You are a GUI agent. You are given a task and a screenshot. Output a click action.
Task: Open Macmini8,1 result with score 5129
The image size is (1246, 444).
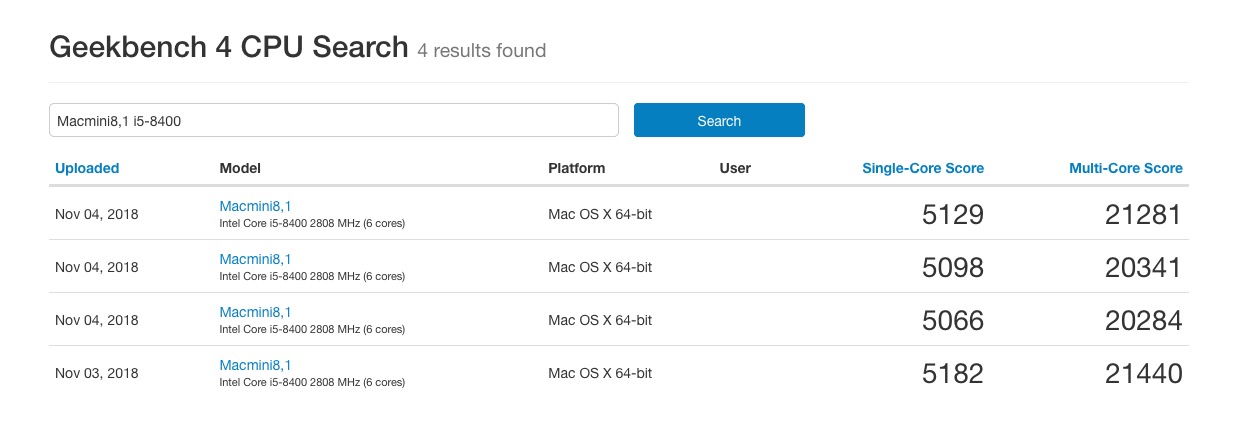(x=255, y=206)
